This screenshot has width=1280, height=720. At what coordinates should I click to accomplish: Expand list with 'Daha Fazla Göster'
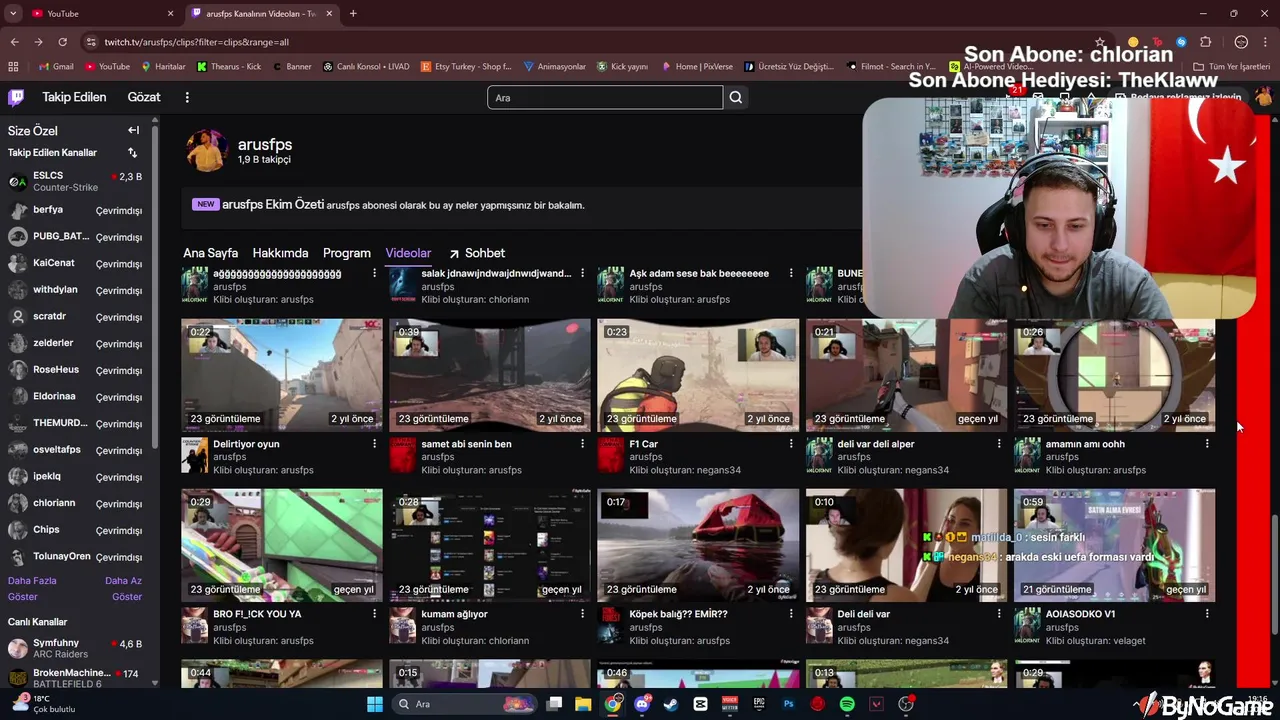click(32, 589)
